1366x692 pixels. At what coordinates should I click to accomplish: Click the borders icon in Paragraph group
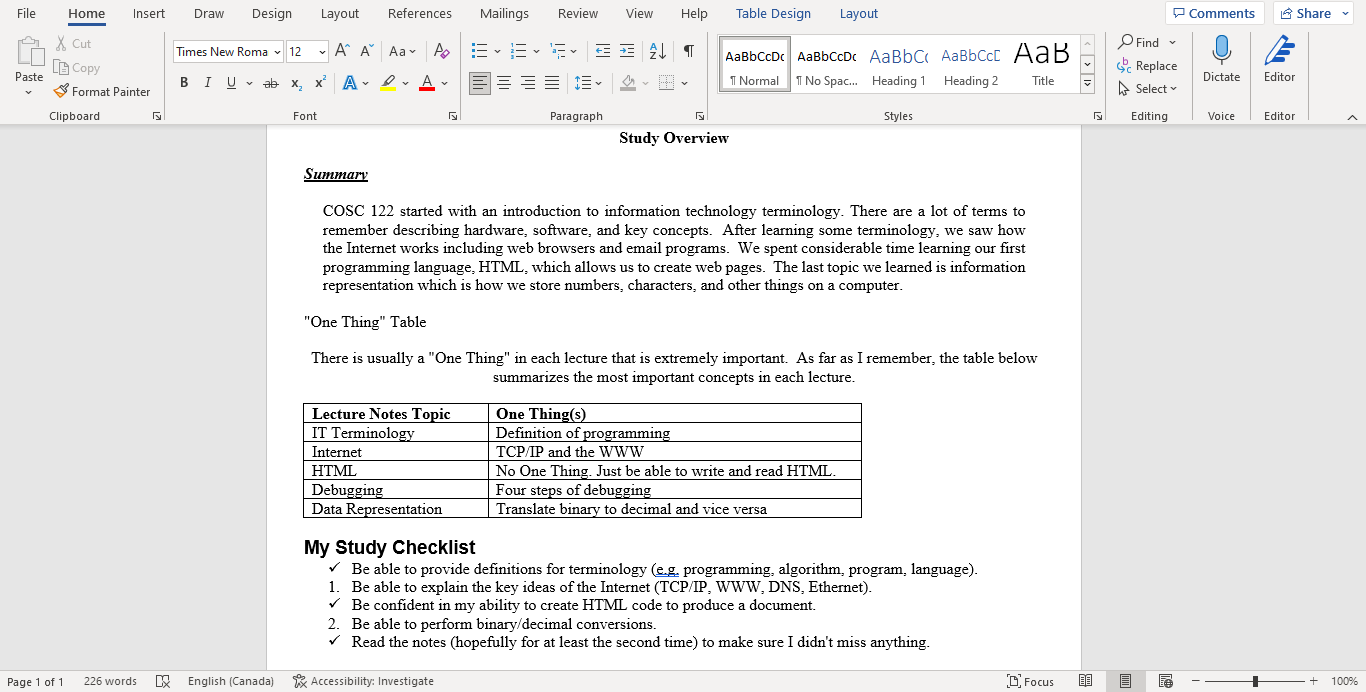tap(667, 83)
